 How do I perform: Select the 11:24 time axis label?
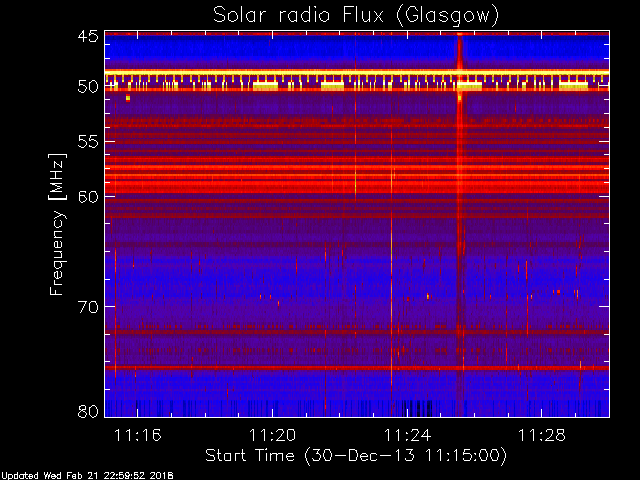click(407, 435)
